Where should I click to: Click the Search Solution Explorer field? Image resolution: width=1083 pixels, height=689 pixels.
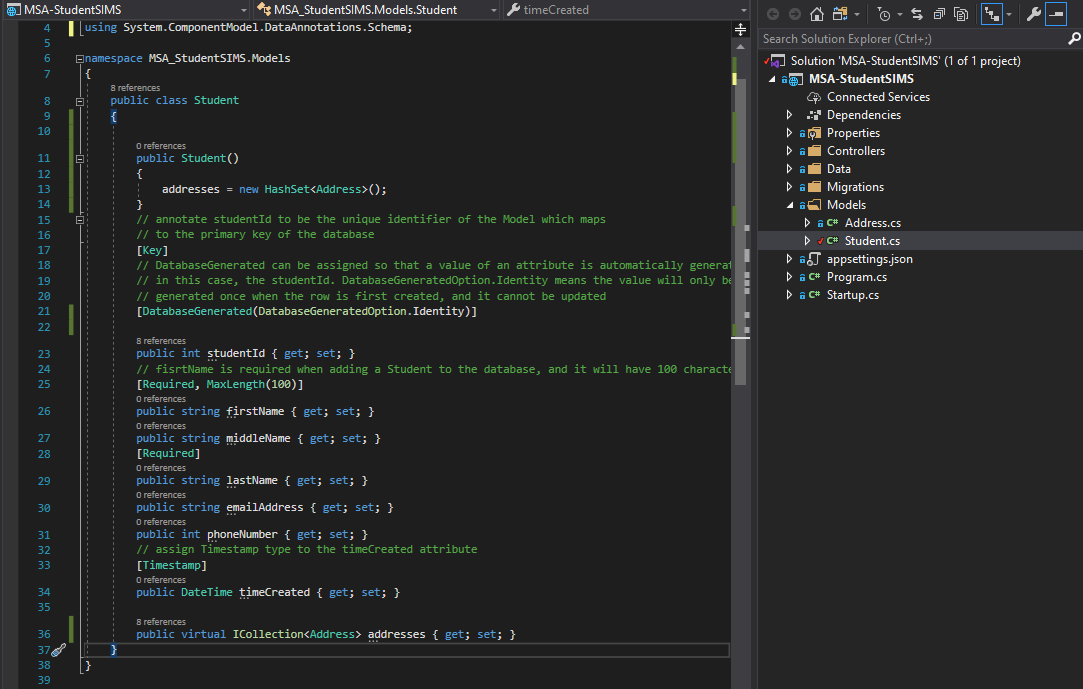point(912,39)
